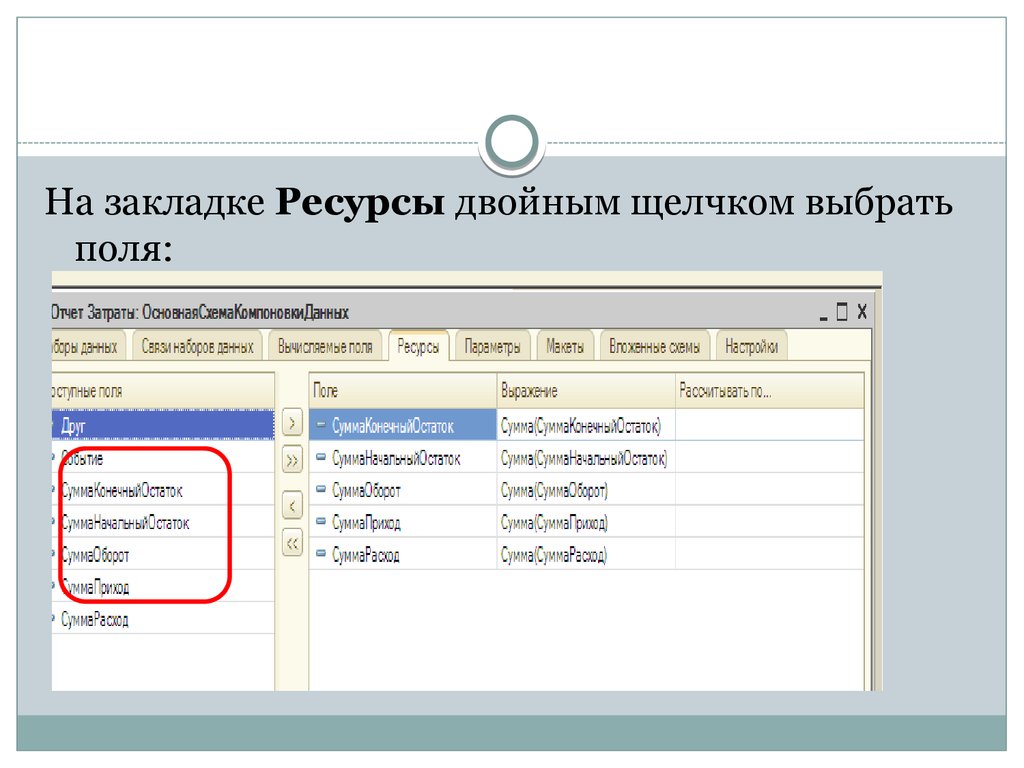Click the Выражение column header
Viewport: 1024px width, 768px height.
click(586, 391)
